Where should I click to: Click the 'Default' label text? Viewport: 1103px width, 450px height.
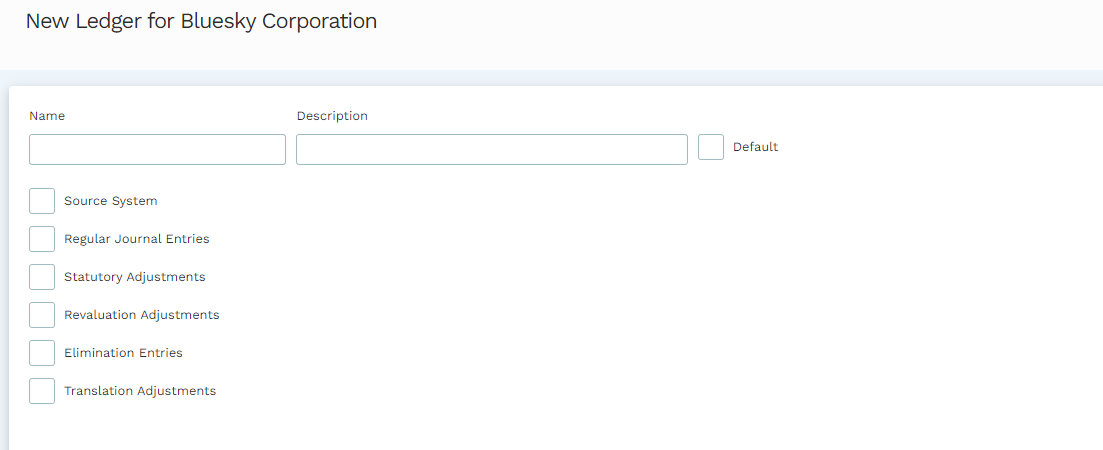point(755,147)
